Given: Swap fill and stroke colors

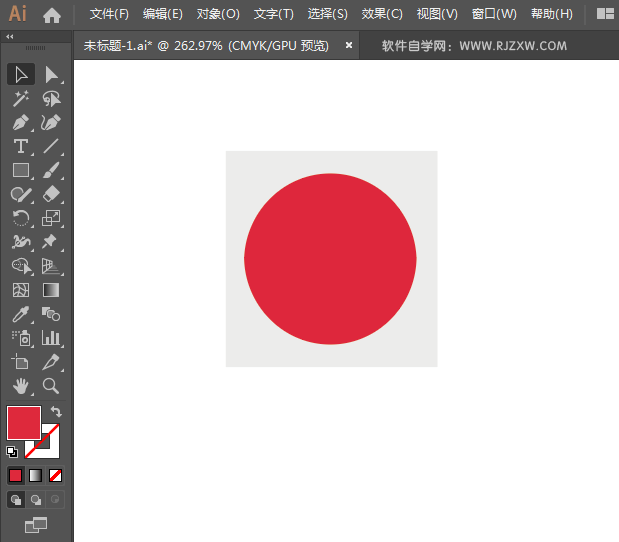Looking at the screenshot, I should coord(57,411).
